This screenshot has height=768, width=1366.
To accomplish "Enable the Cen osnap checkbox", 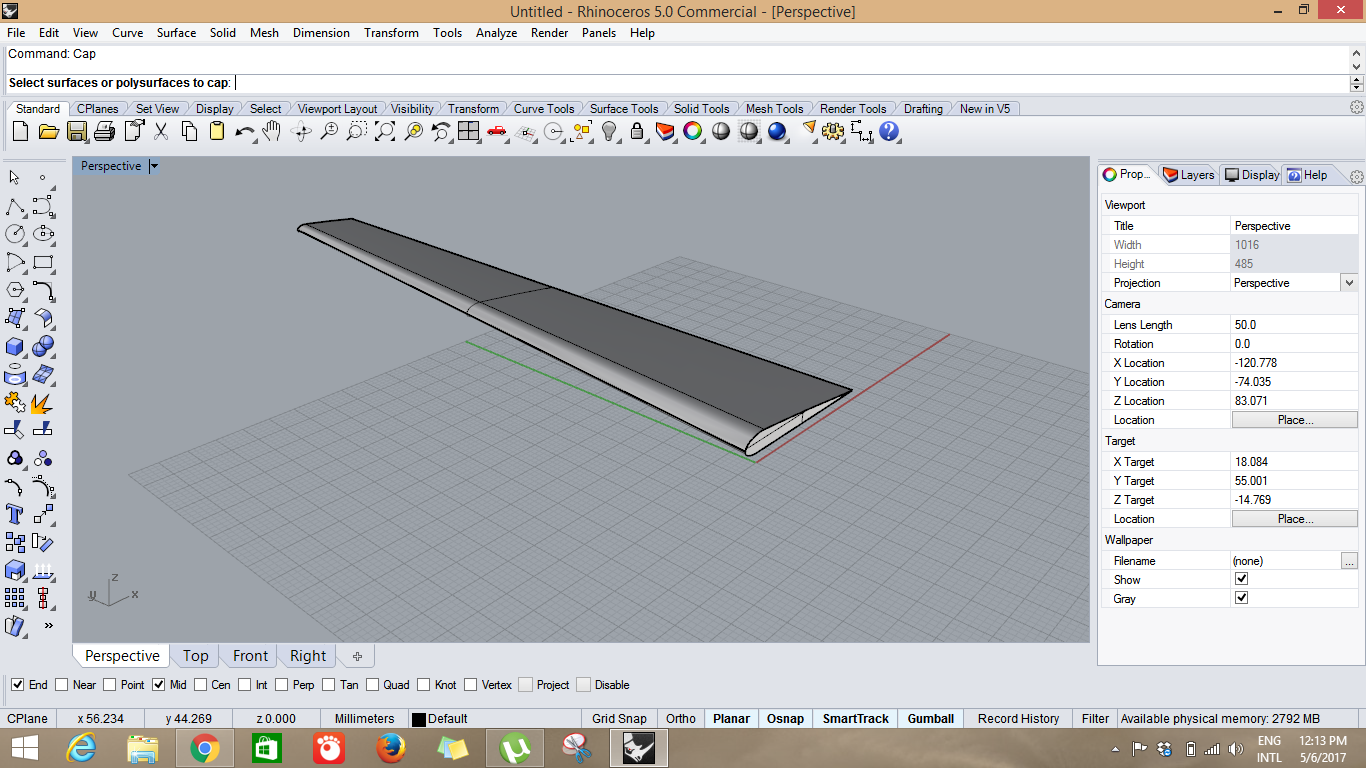I will coord(200,685).
